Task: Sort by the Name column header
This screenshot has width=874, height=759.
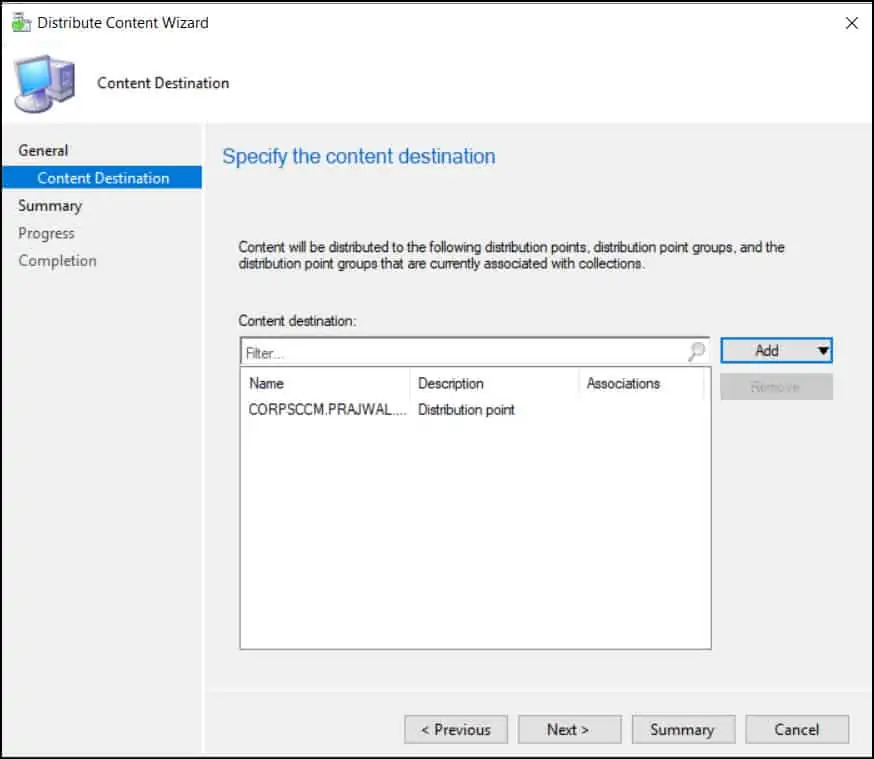Action: [326, 383]
